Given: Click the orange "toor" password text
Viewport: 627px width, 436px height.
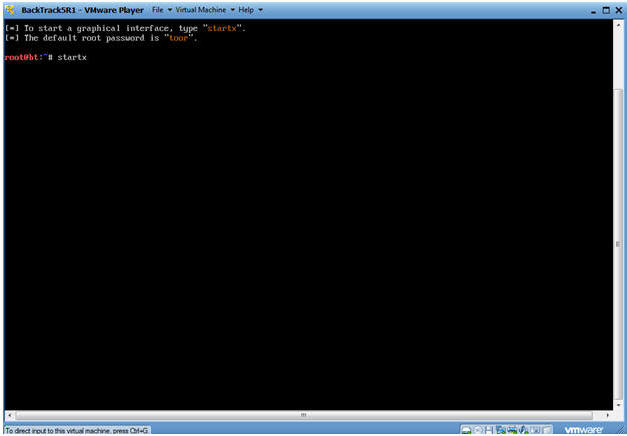Looking at the screenshot, I should [178, 38].
